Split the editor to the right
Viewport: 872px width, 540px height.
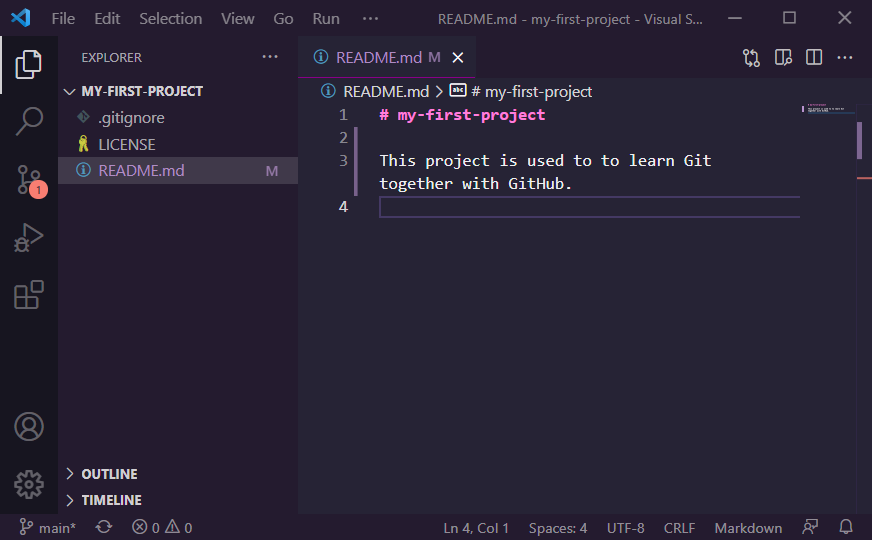point(814,58)
